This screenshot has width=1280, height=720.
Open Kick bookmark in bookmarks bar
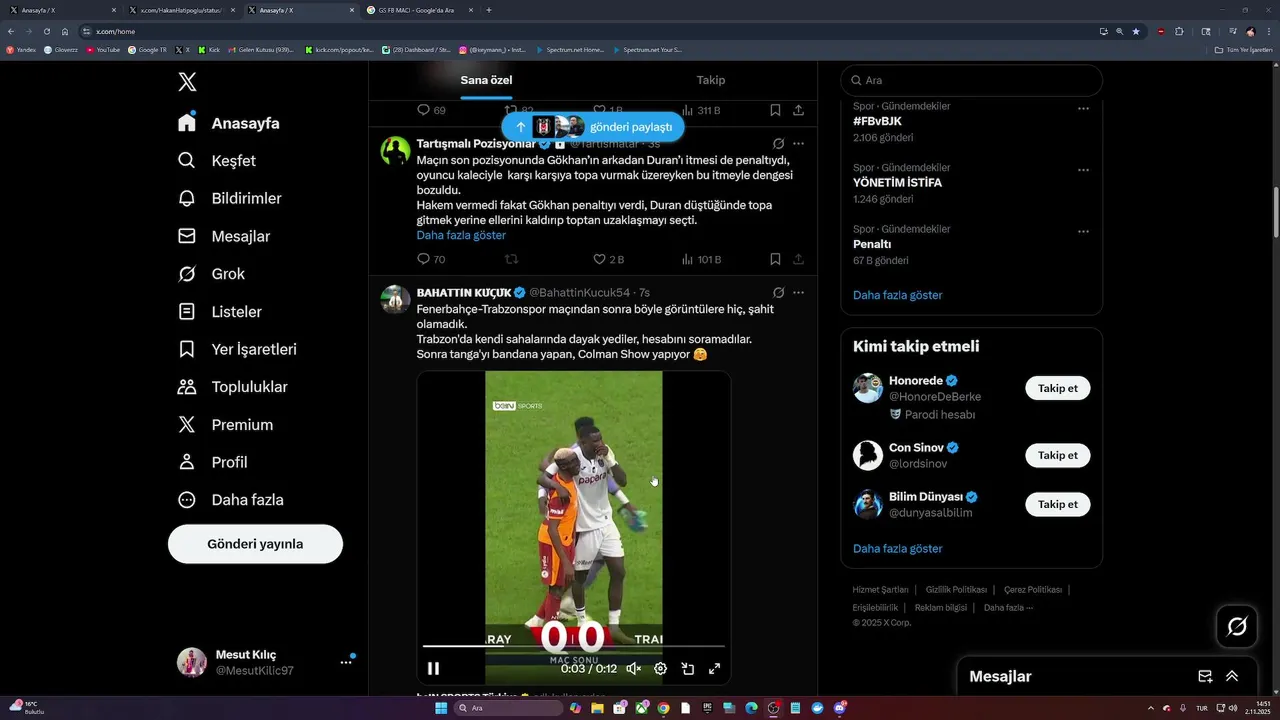coord(210,49)
